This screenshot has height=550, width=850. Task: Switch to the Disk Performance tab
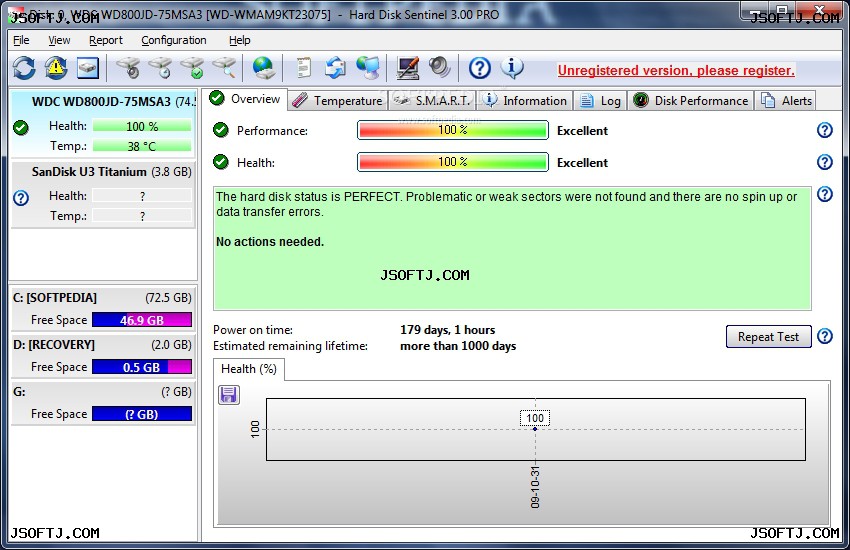click(691, 101)
